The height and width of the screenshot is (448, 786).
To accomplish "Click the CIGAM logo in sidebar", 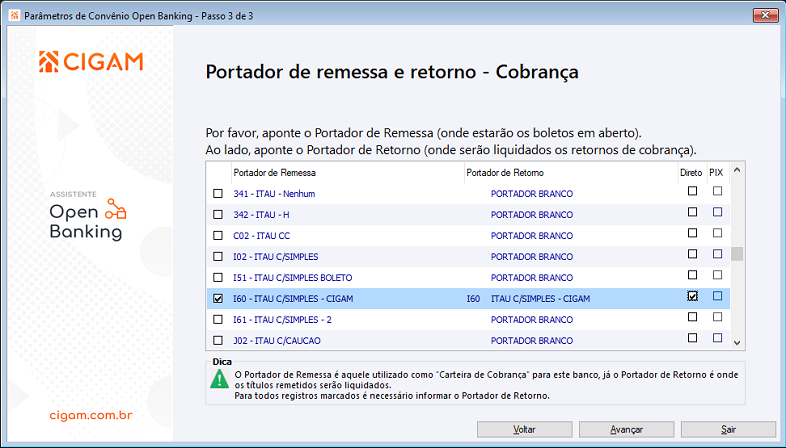I will [x=90, y=62].
